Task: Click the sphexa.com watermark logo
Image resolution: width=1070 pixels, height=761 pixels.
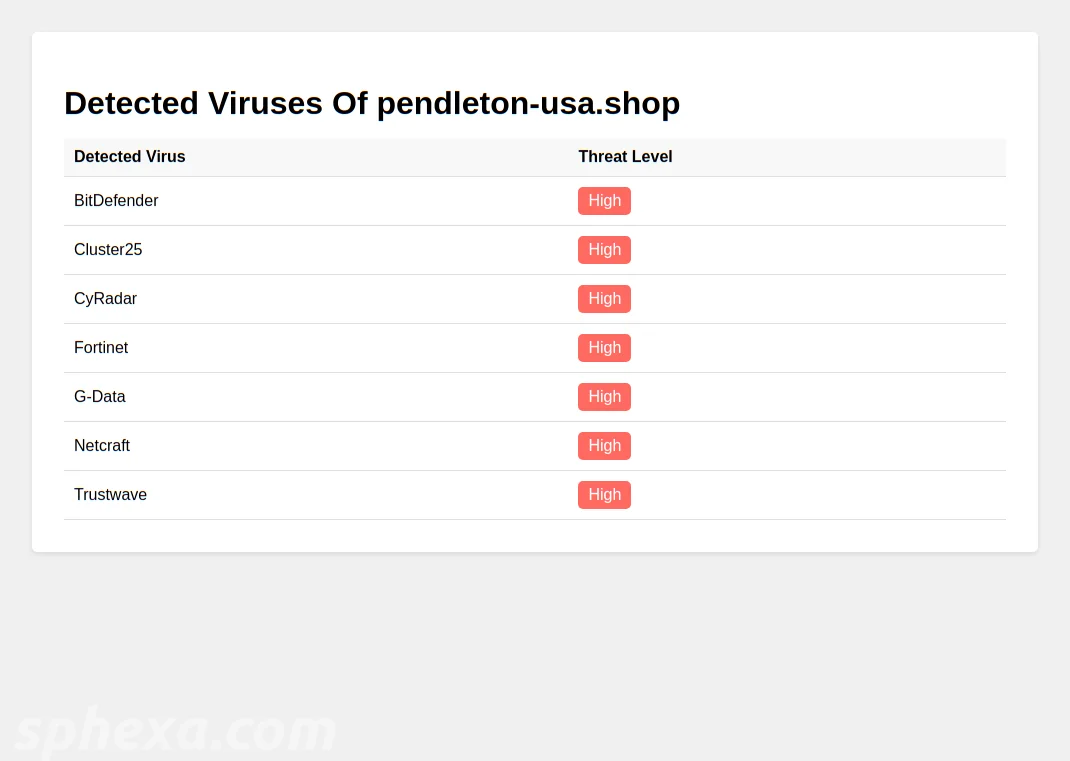Action: pyautogui.click(x=175, y=731)
